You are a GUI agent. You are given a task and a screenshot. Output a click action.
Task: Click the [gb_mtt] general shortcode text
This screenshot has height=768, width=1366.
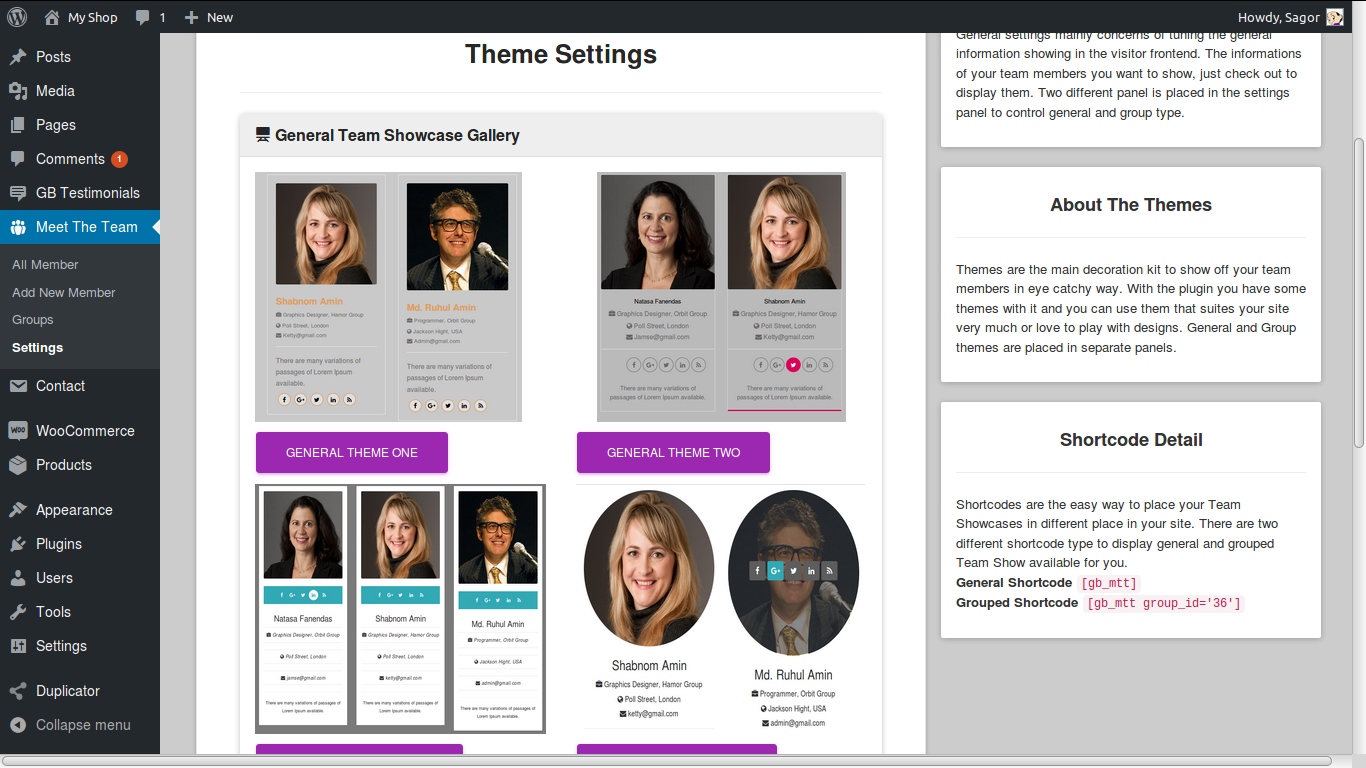pyautogui.click(x=1109, y=583)
